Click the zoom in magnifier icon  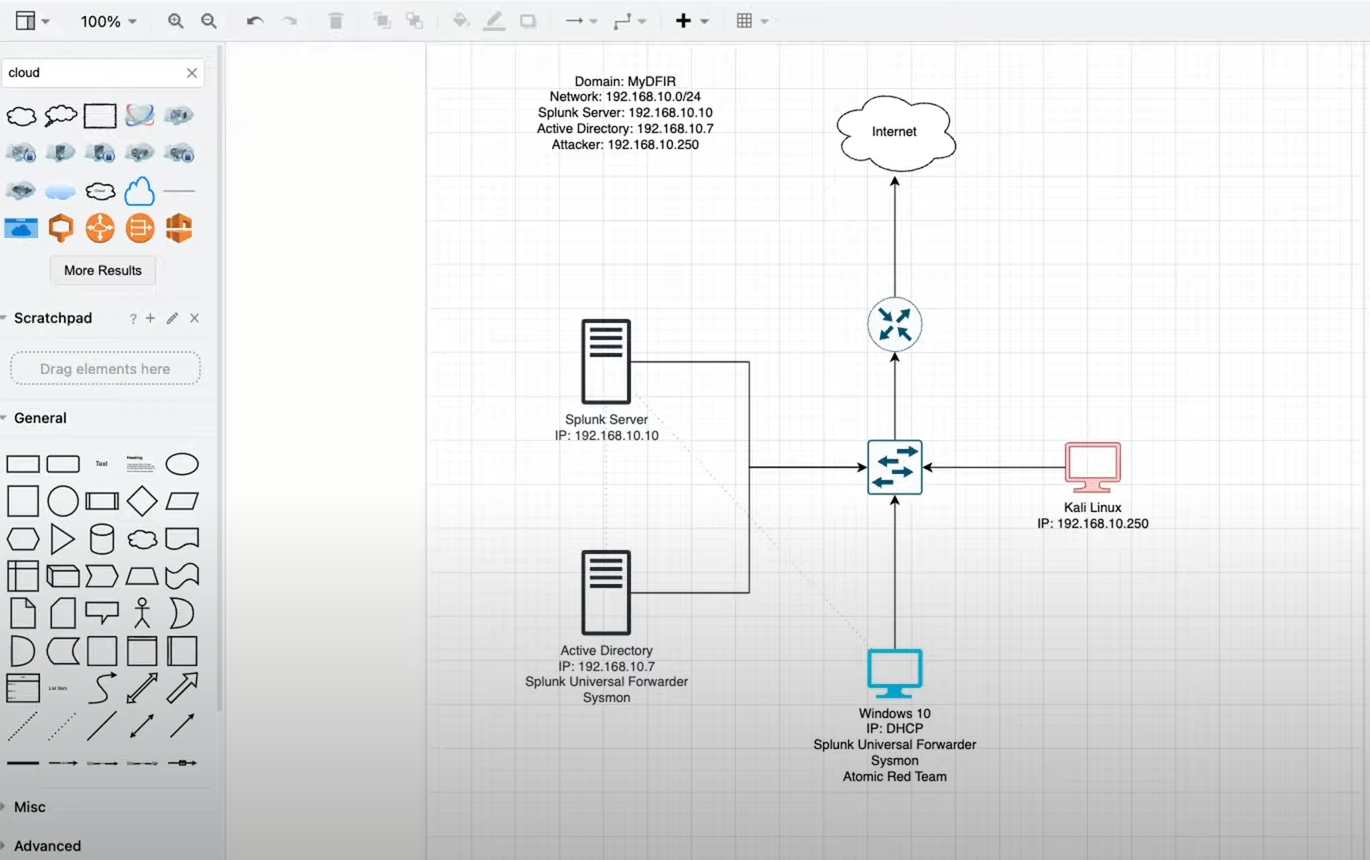pyautogui.click(x=176, y=21)
